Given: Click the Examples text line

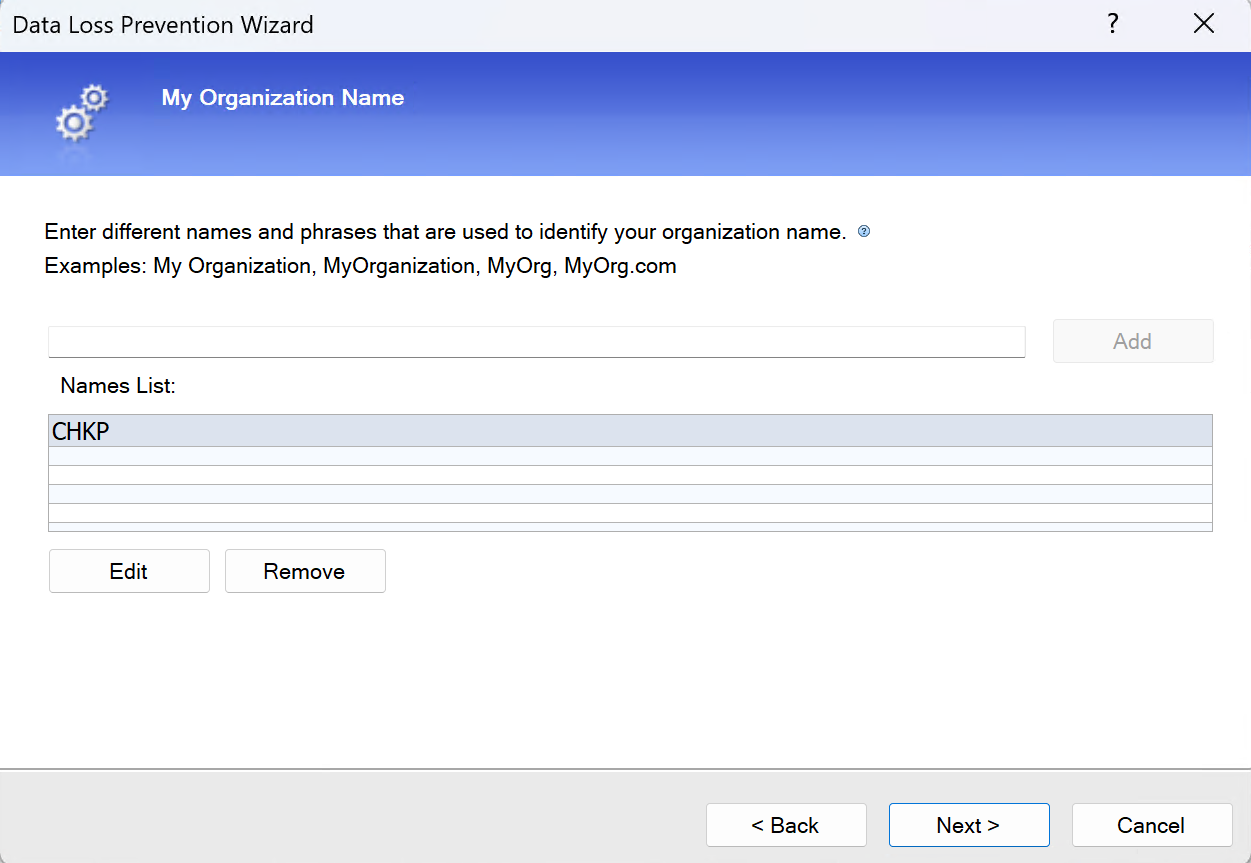Looking at the screenshot, I should click(x=360, y=266).
